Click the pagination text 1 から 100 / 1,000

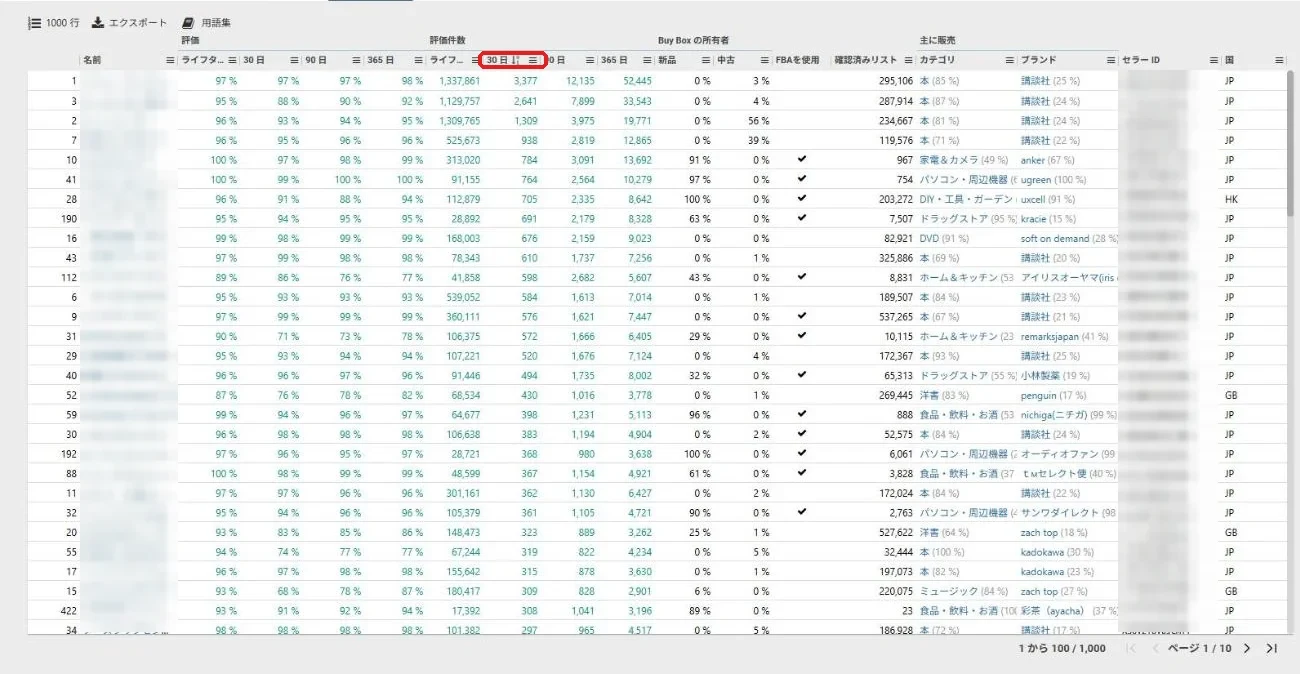1062,648
